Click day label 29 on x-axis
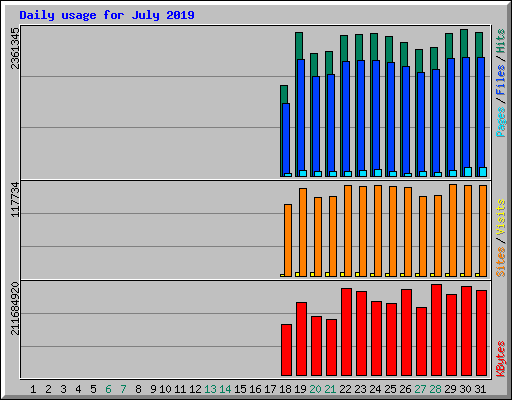This screenshot has height=400, width=512. coord(450,389)
